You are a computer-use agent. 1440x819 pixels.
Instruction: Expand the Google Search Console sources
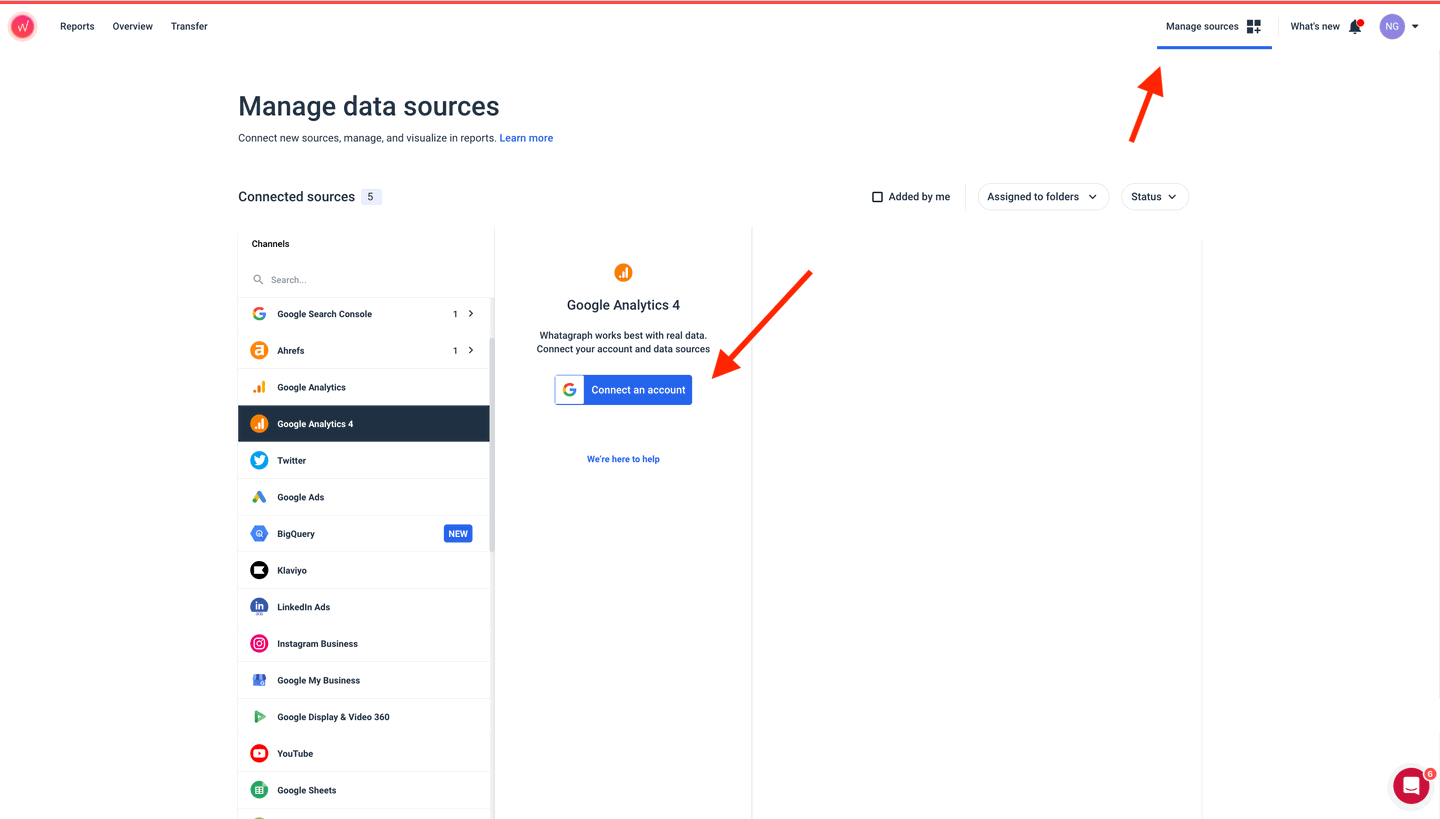coord(471,314)
